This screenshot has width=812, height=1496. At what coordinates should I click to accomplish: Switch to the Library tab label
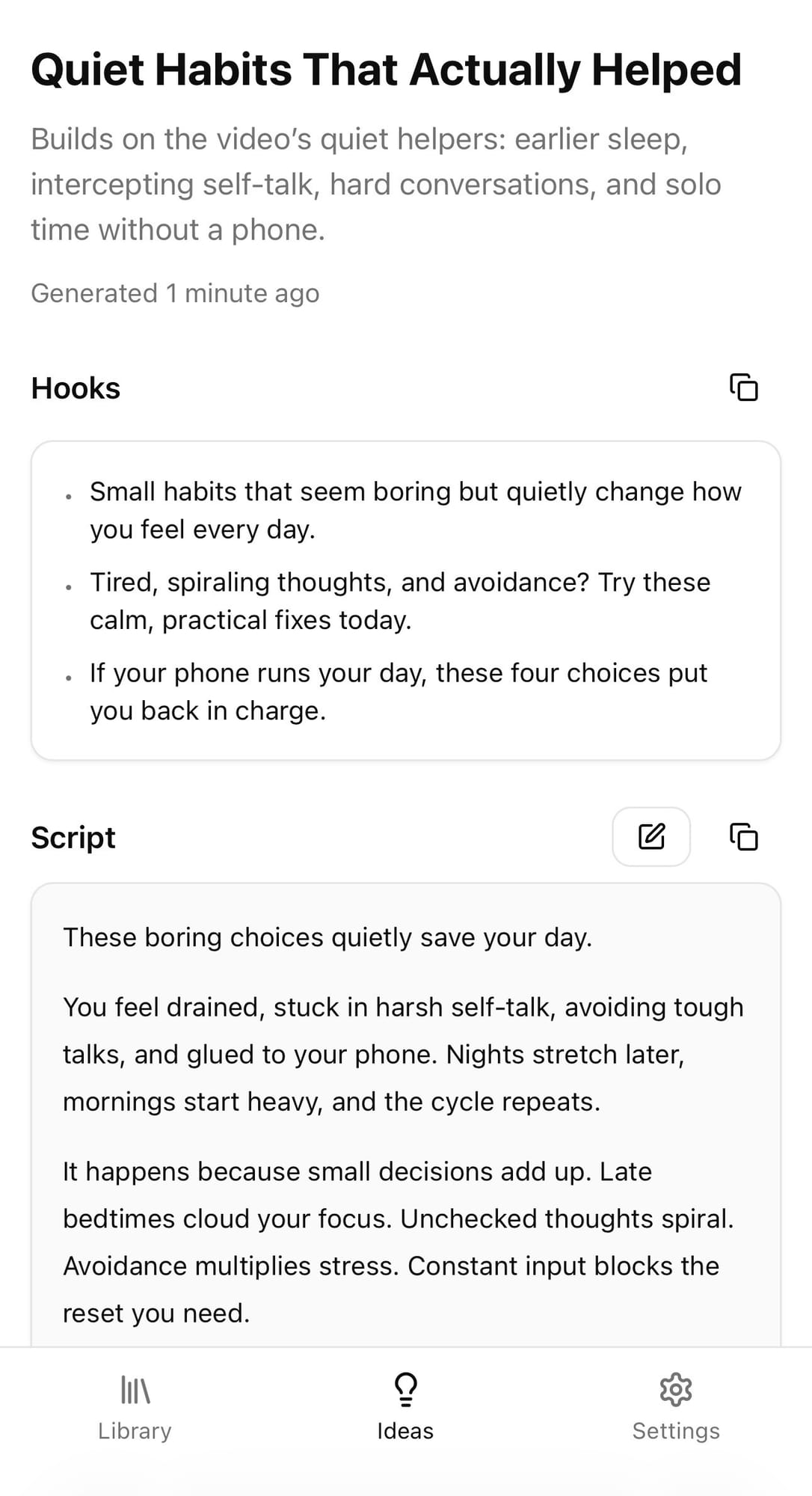pyautogui.click(x=135, y=1431)
